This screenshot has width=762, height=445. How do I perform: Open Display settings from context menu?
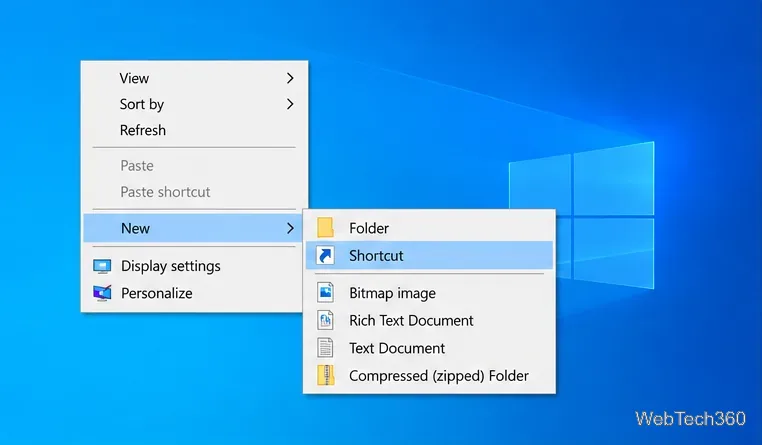(x=194, y=266)
